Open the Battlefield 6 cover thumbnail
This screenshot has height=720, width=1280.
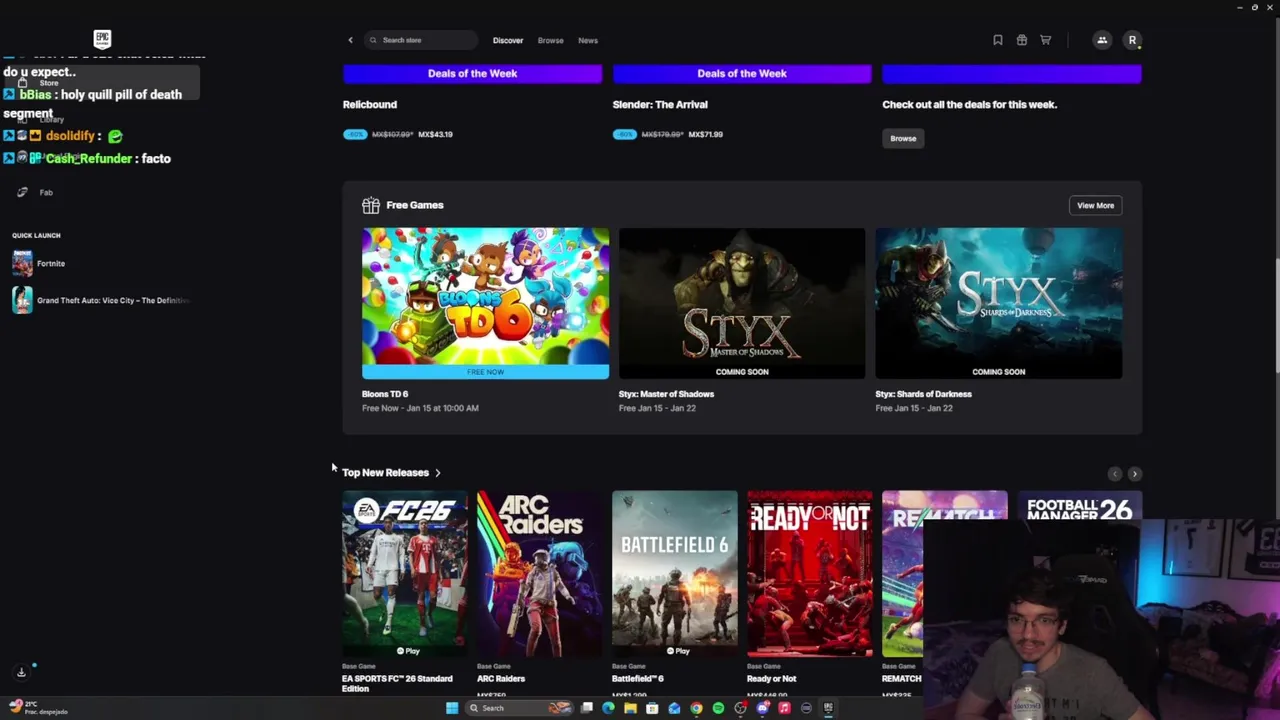(674, 574)
